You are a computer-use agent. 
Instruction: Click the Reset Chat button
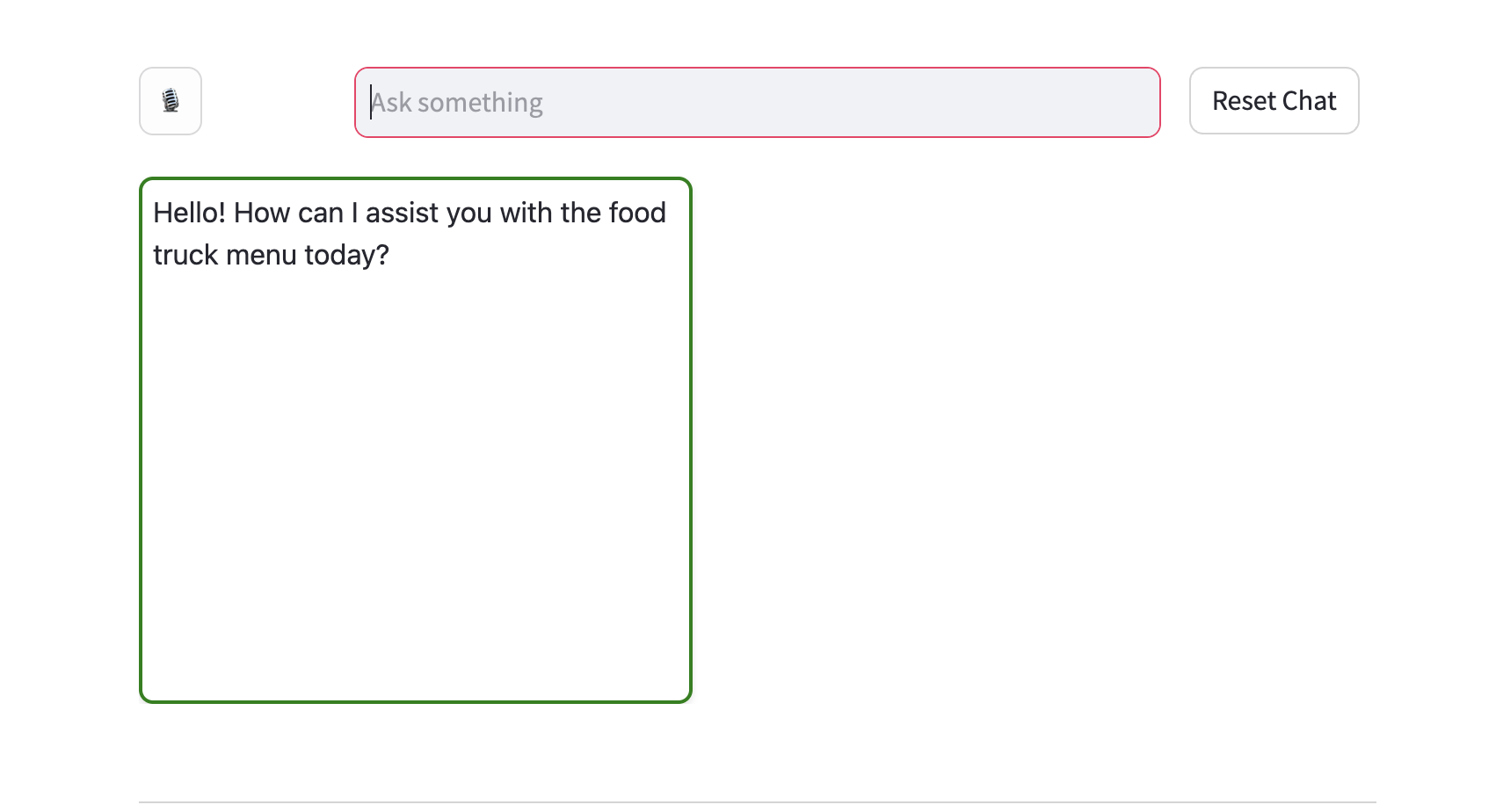tap(1274, 101)
